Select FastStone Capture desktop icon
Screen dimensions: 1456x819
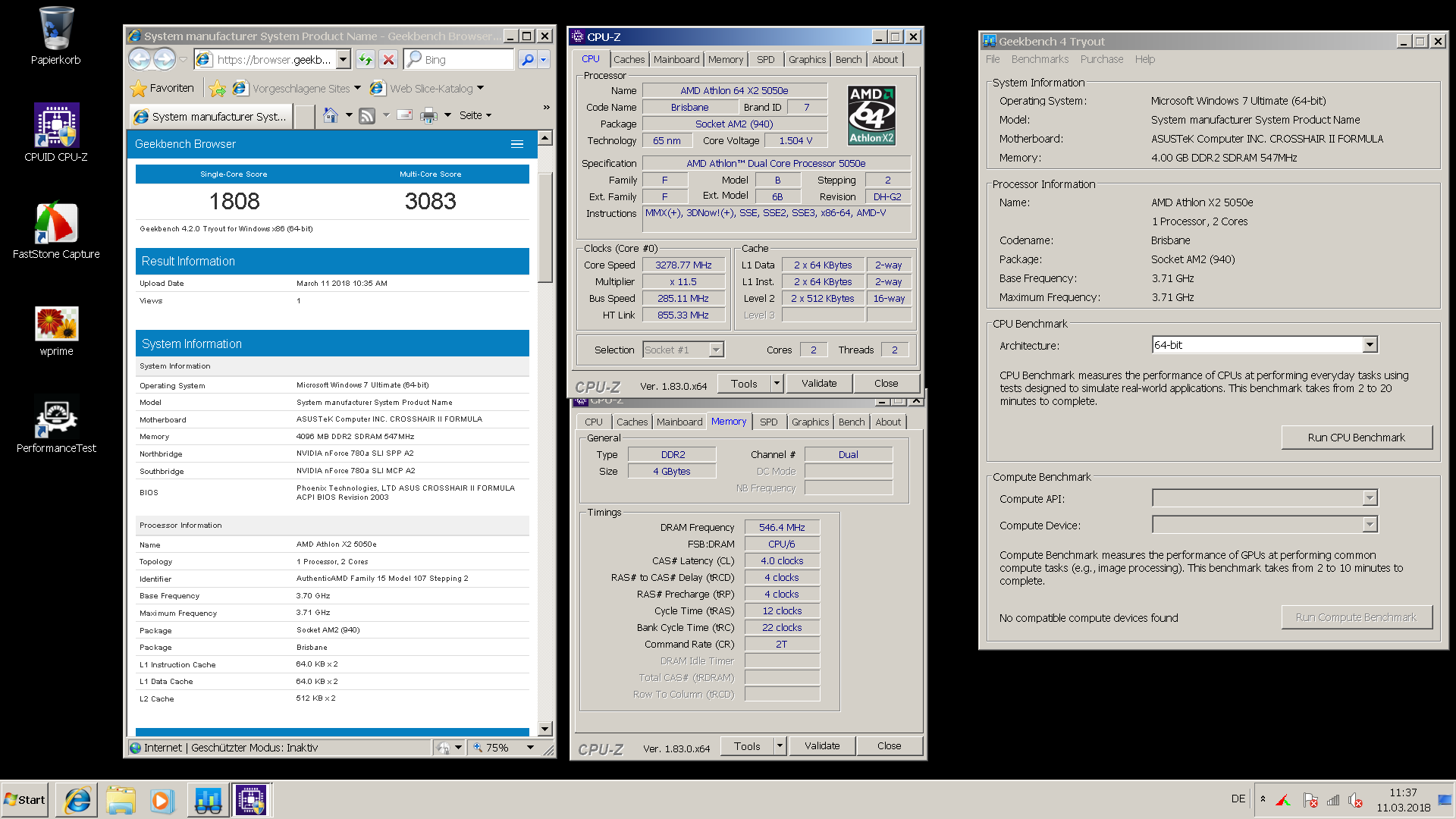click(x=56, y=230)
